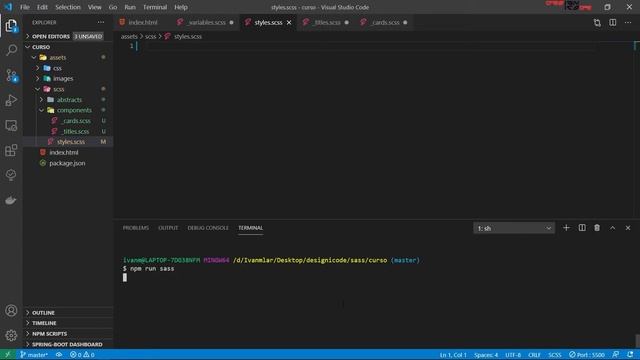Close the styles.scss editor tab

click(289, 22)
